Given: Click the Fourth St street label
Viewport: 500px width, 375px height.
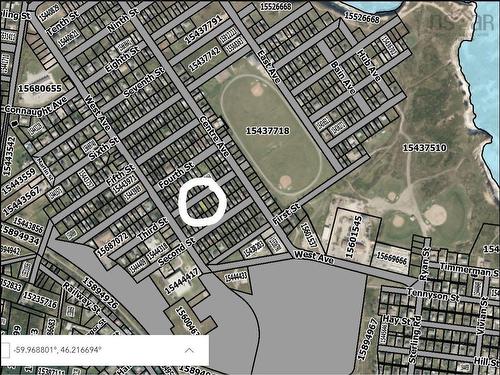Looking at the screenshot, I should tap(176, 175).
